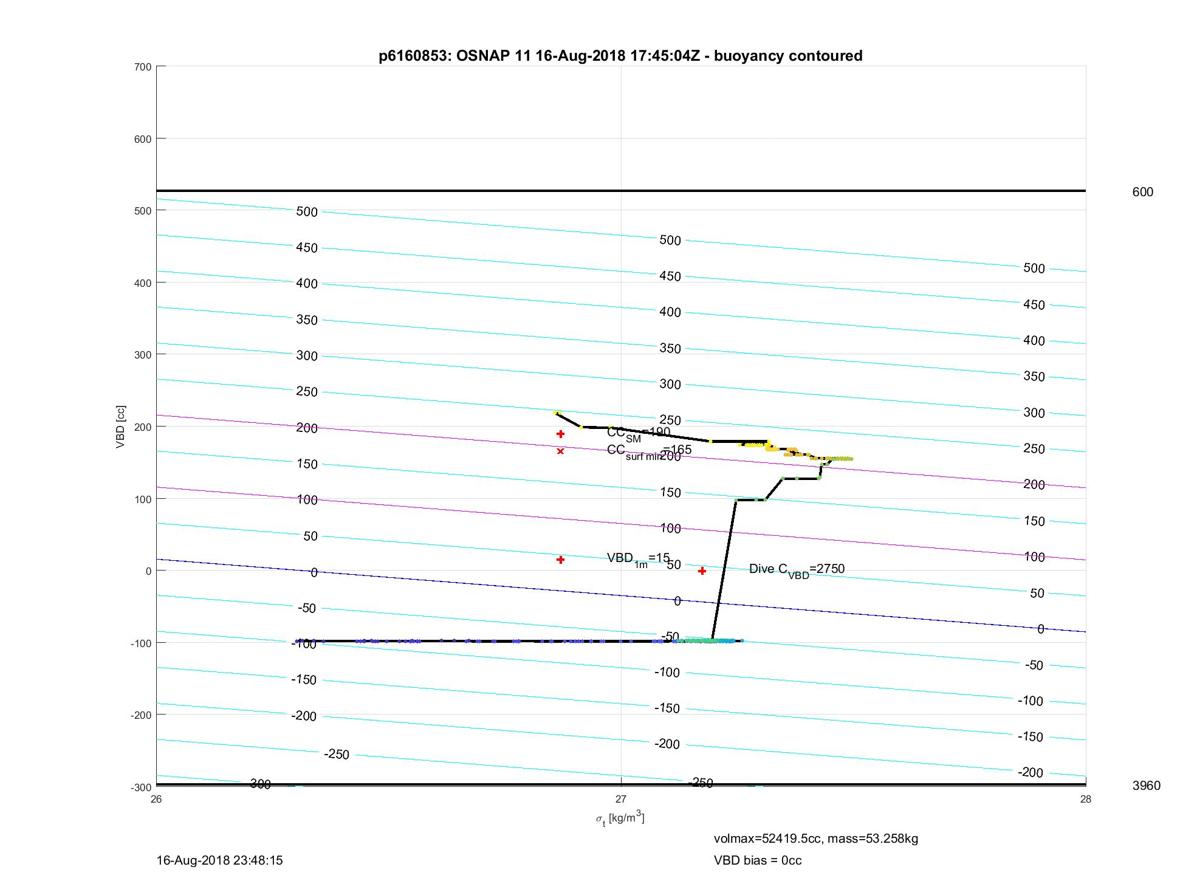Select the 'VBD [cc]' y-axis label
Screen dimensions: 1200x885
point(121,426)
